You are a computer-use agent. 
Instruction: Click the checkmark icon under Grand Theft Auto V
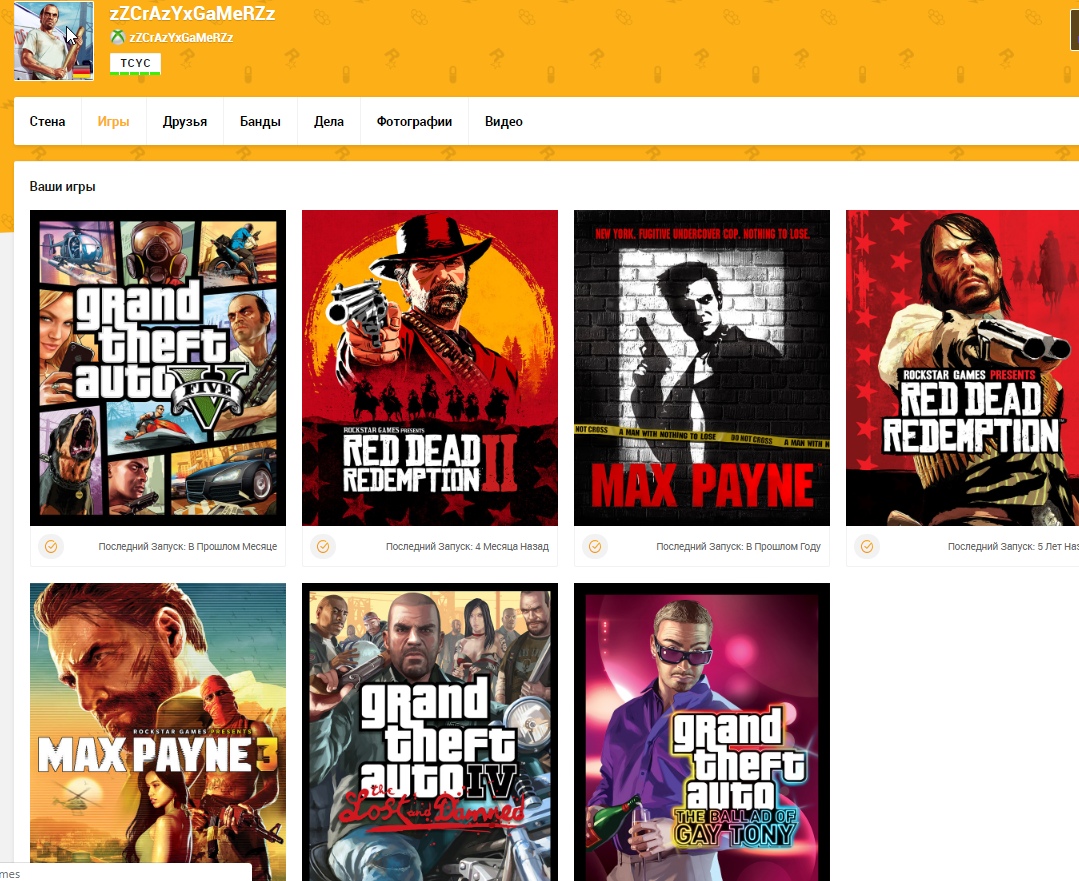(x=51, y=546)
